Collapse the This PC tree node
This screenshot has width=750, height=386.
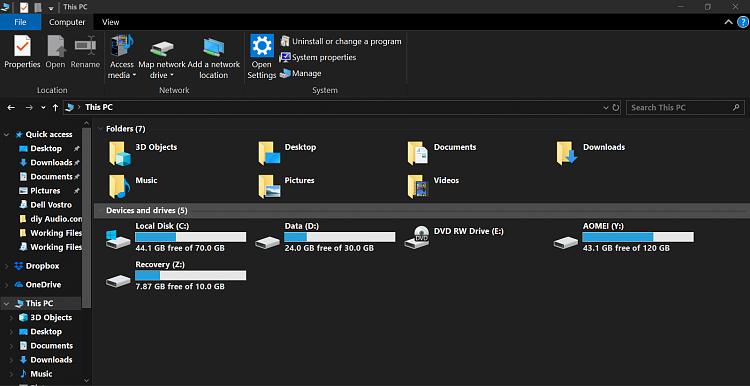click(x=7, y=304)
